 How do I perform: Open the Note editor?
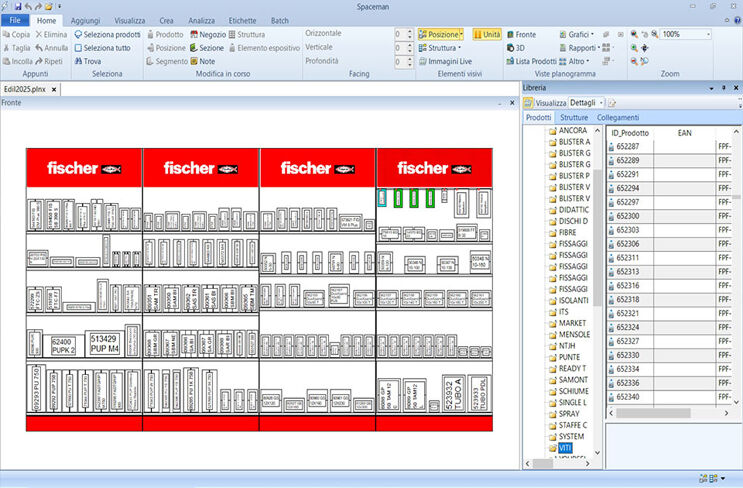click(202, 61)
